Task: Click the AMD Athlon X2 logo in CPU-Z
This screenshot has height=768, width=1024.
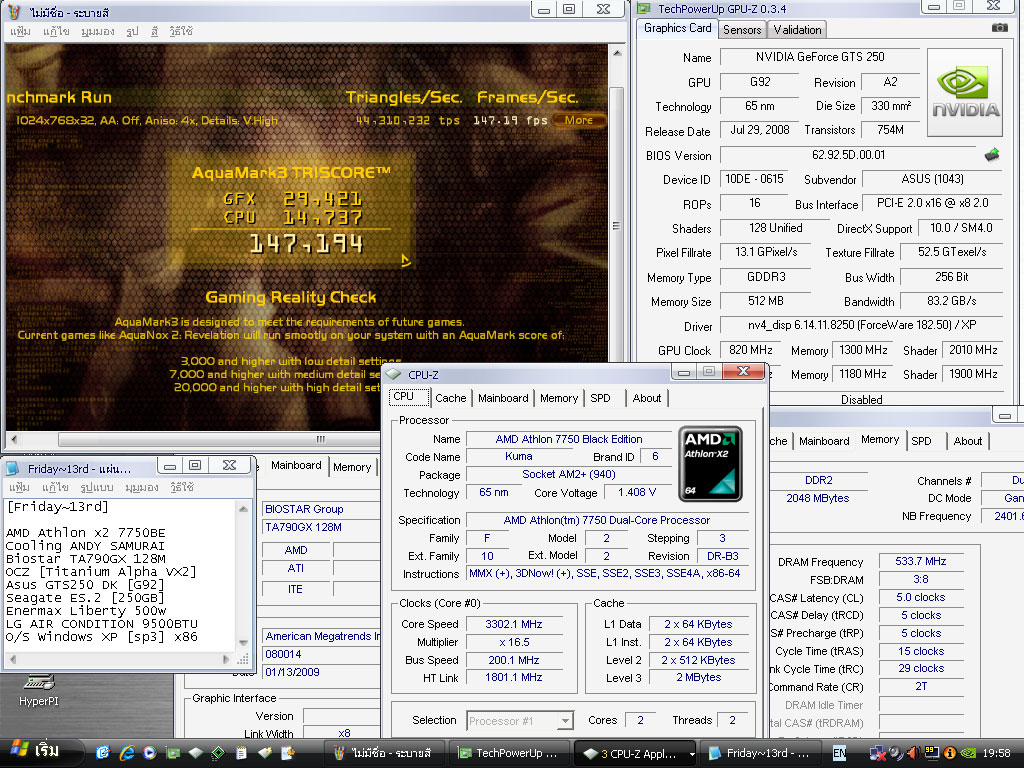Action: [x=711, y=464]
